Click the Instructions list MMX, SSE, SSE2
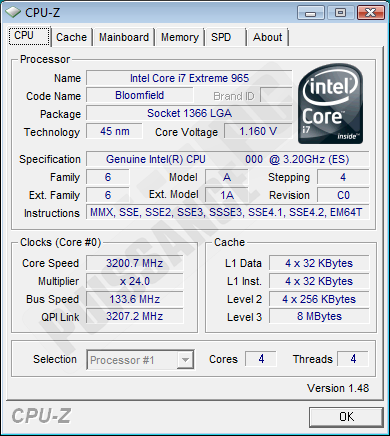 click(x=227, y=212)
